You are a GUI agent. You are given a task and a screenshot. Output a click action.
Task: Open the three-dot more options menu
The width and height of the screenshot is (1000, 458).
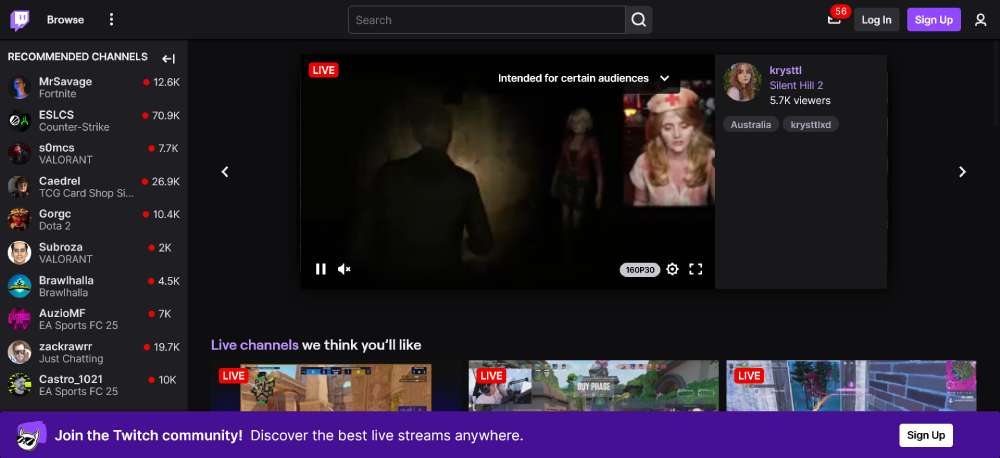pos(111,20)
